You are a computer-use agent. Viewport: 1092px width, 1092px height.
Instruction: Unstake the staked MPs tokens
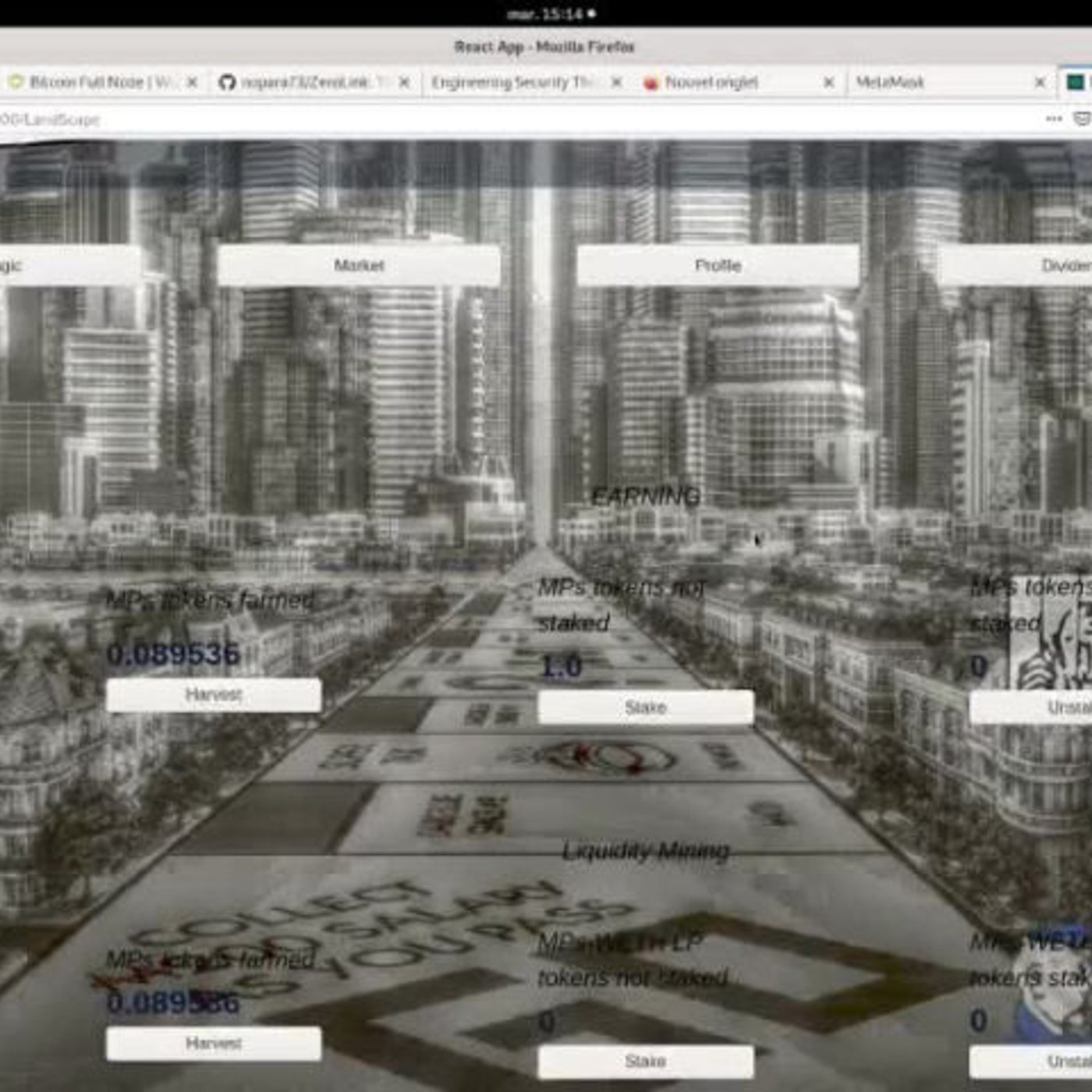coord(1030,707)
